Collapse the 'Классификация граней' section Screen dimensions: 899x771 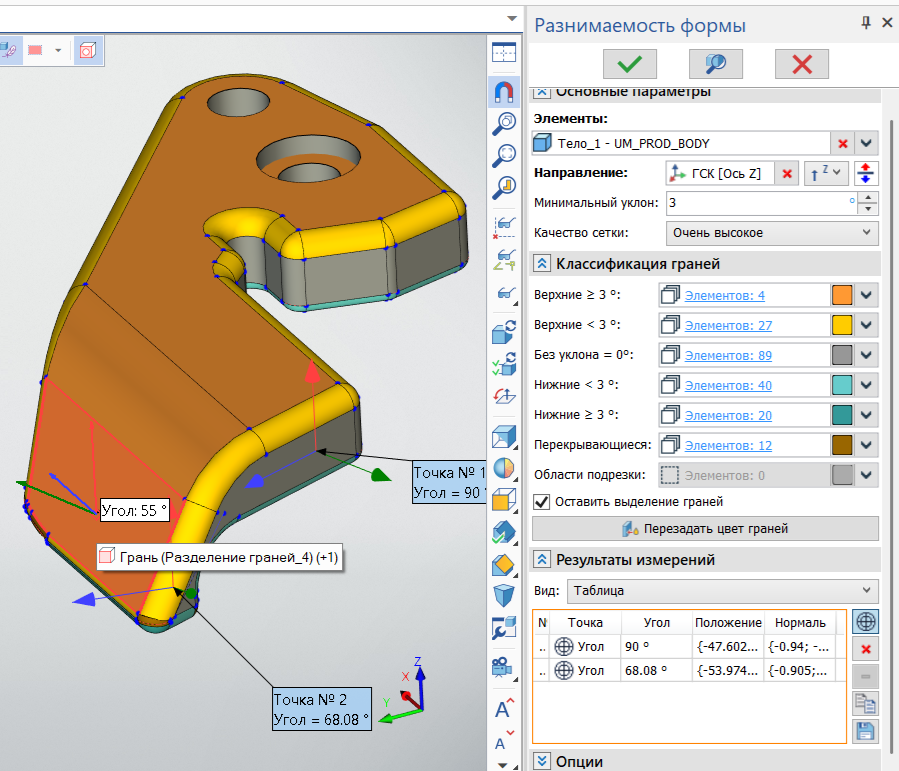tap(542, 264)
